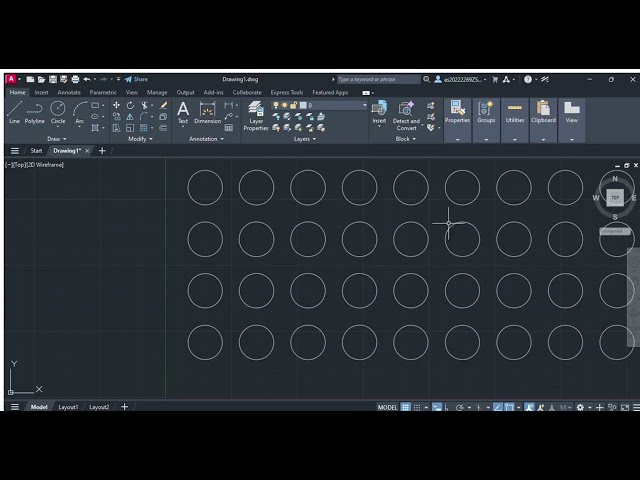Open the Clipboard panel dropdown

coord(543,140)
